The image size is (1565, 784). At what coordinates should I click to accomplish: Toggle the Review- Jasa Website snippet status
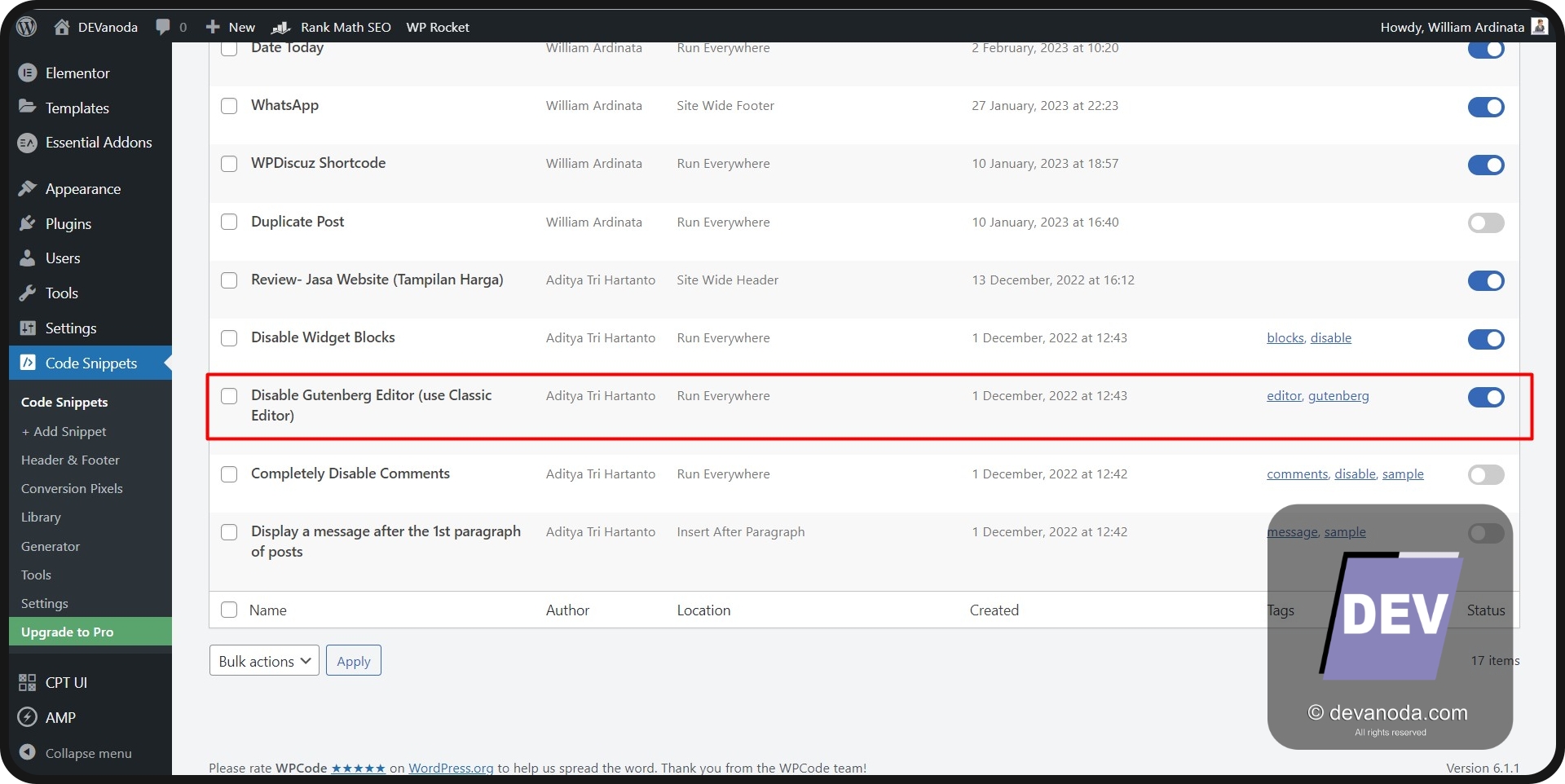click(x=1486, y=280)
